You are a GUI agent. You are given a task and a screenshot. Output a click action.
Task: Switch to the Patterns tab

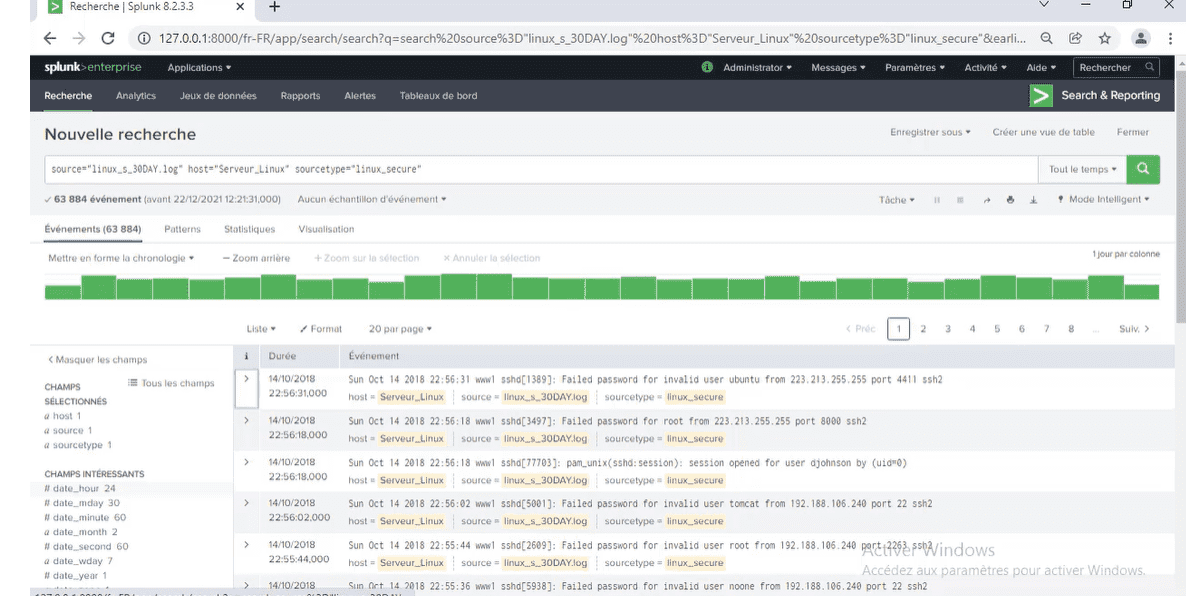pos(182,229)
